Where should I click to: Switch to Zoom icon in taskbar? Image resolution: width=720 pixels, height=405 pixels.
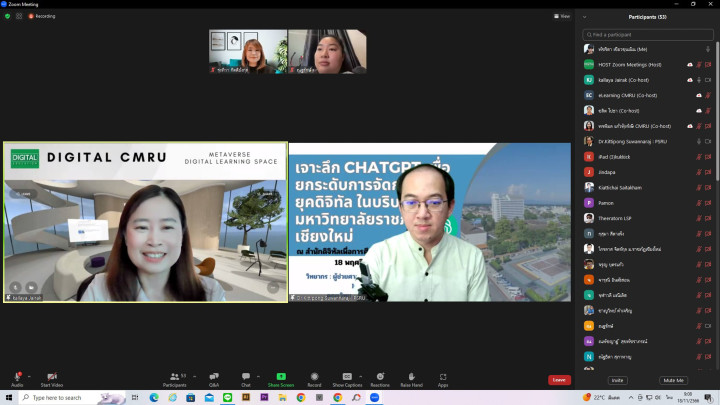coord(375,398)
